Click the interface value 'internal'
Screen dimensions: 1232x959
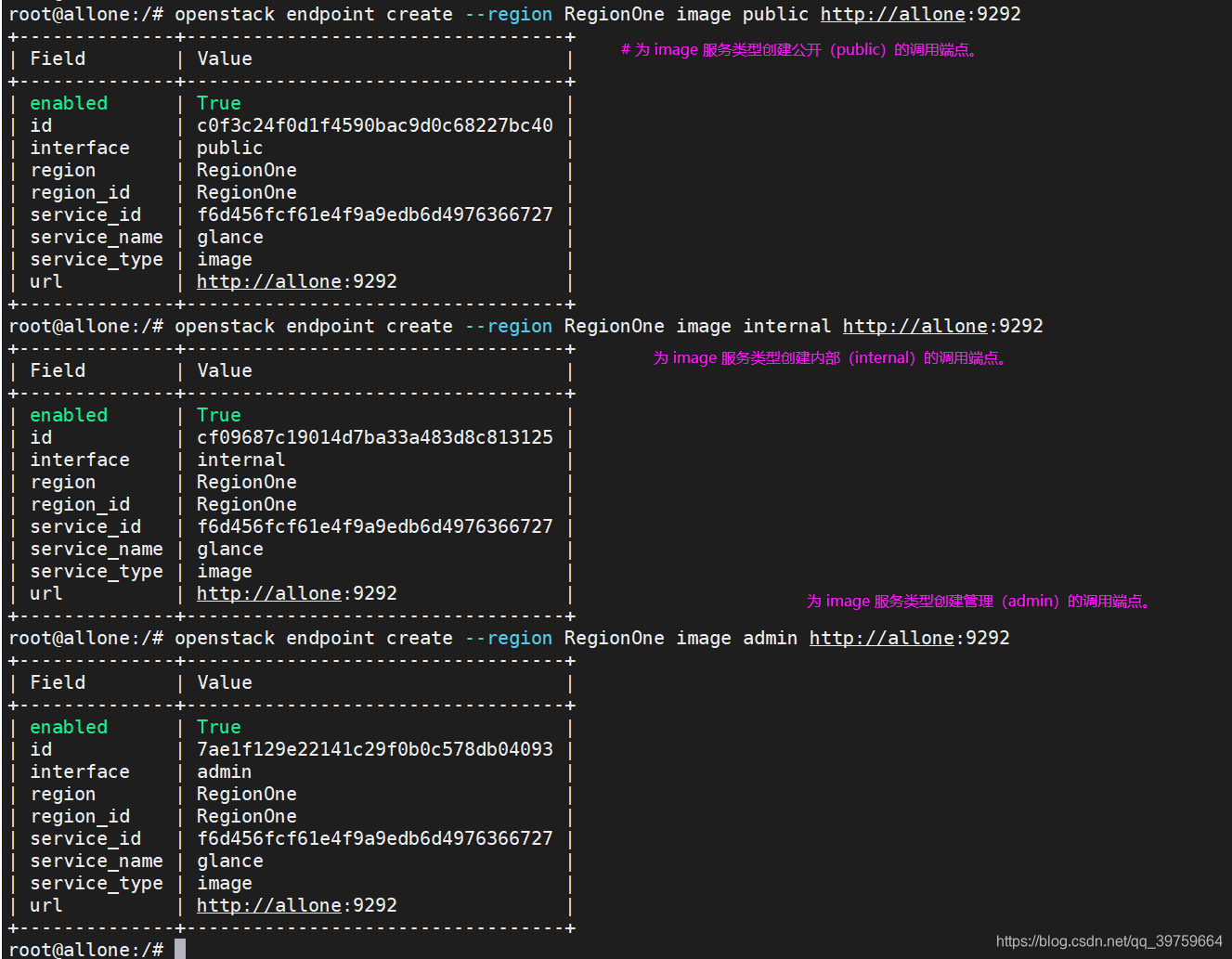click(241, 460)
